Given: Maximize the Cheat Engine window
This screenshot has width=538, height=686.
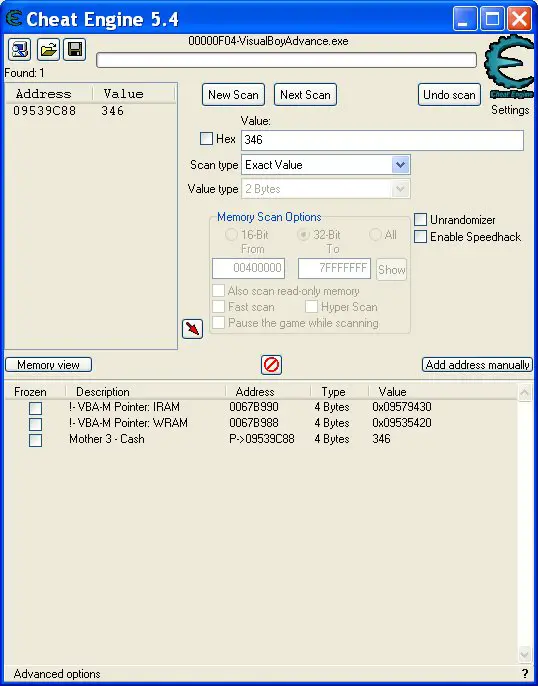Looking at the screenshot, I should click(492, 18).
